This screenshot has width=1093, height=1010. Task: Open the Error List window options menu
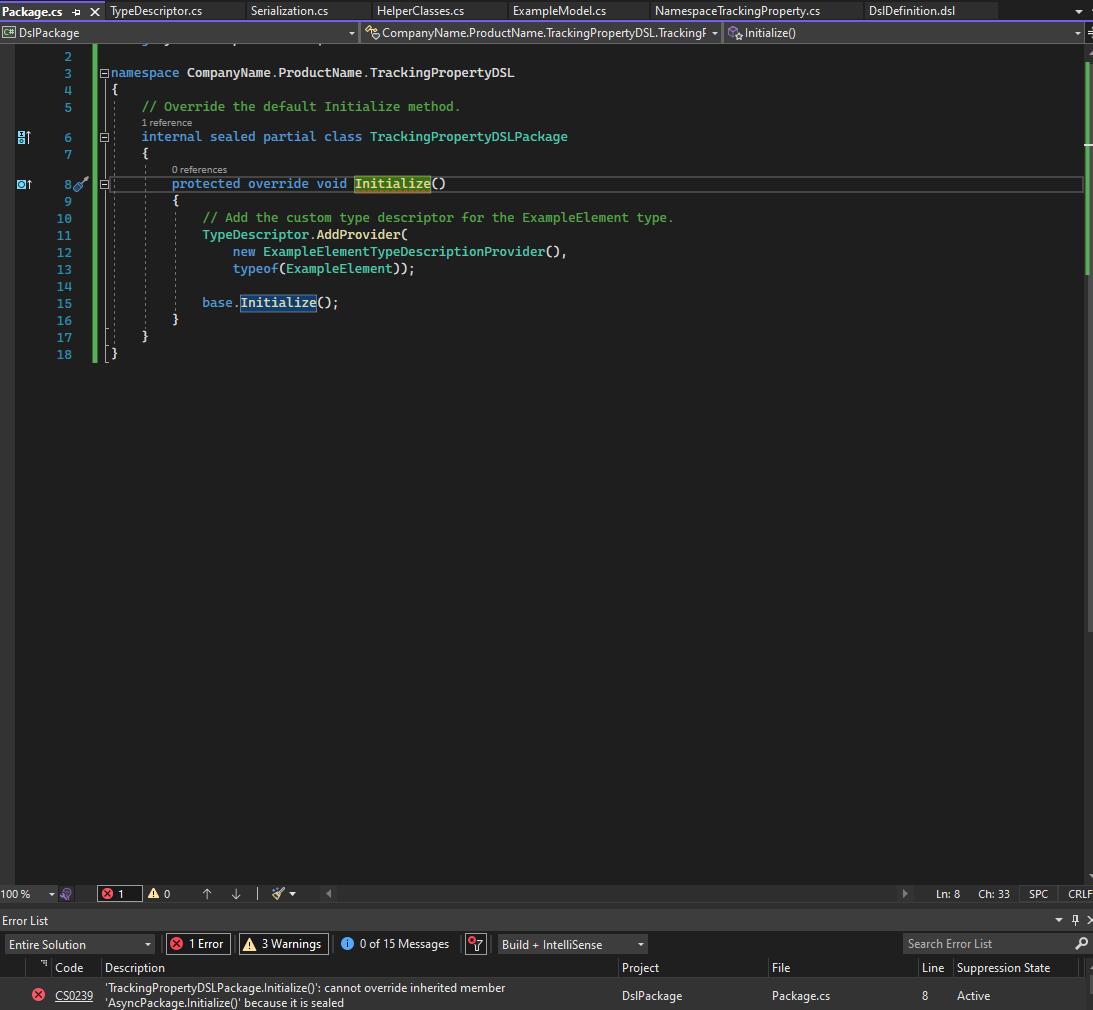(x=1059, y=920)
